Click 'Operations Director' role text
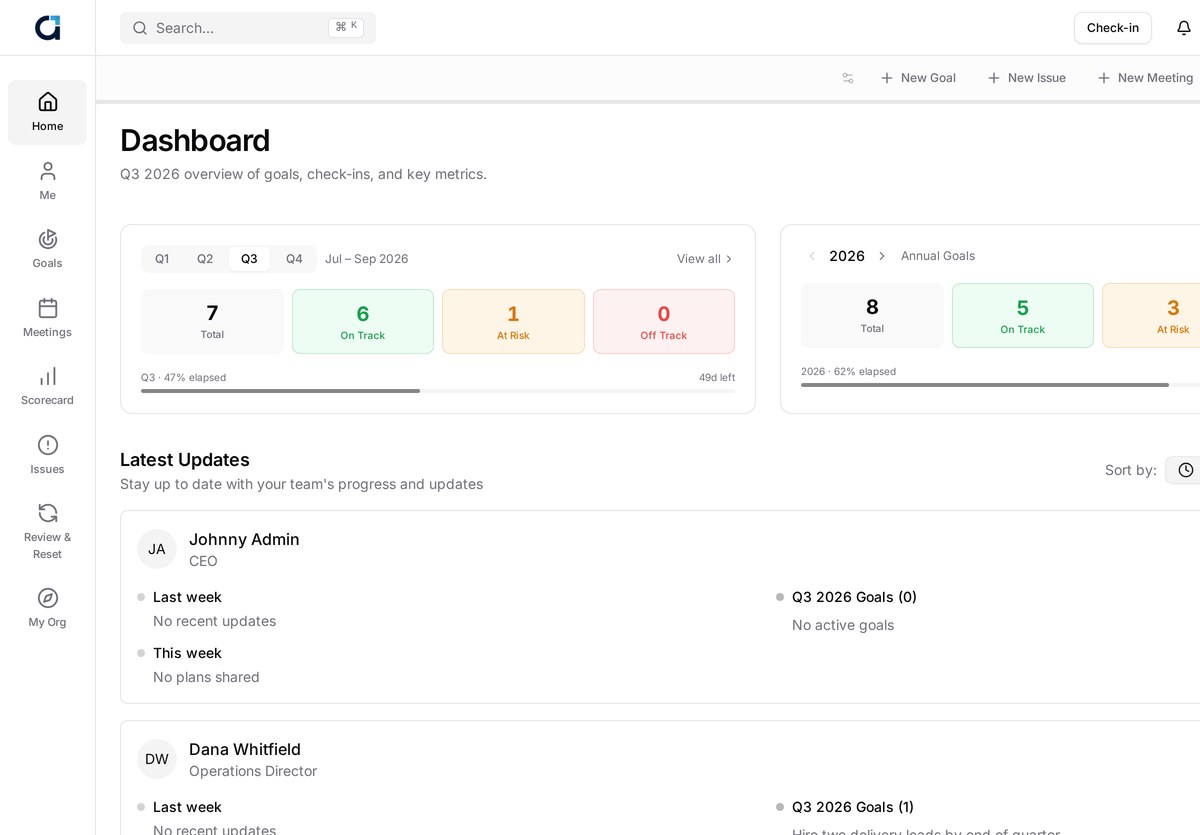This screenshot has width=1200, height=835. pyautogui.click(x=253, y=771)
